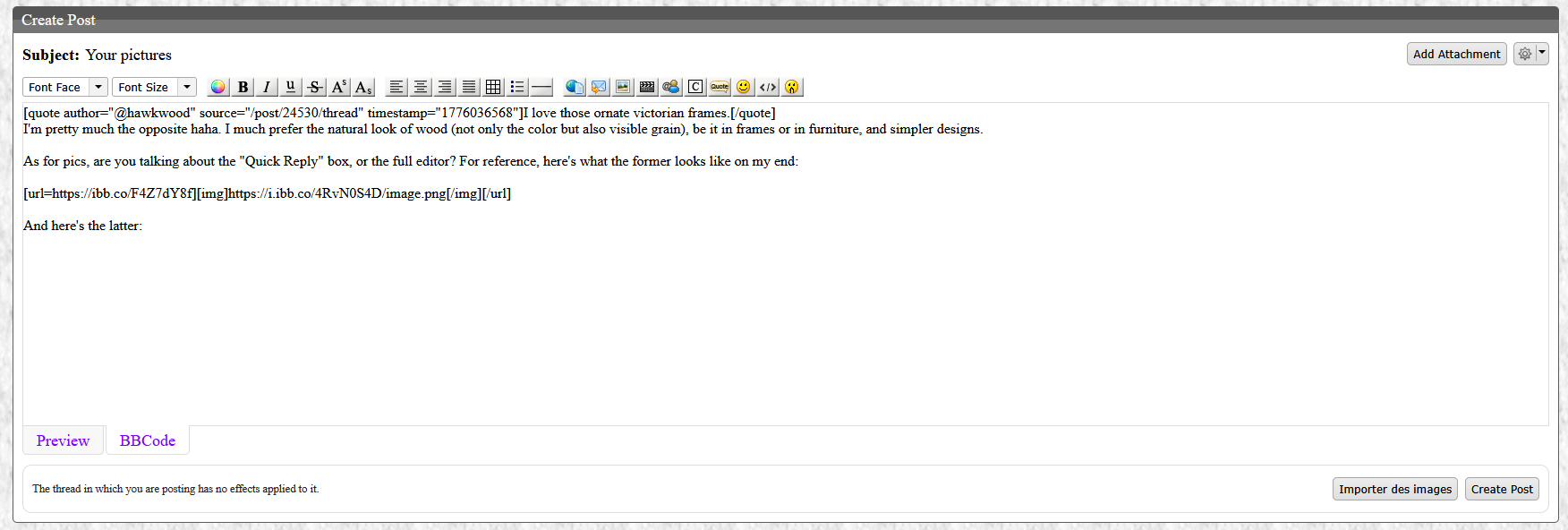Image resolution: width=1568 pixels, height=530 pixels.
Task: Insert superscript text
Action: pos(339,87)
